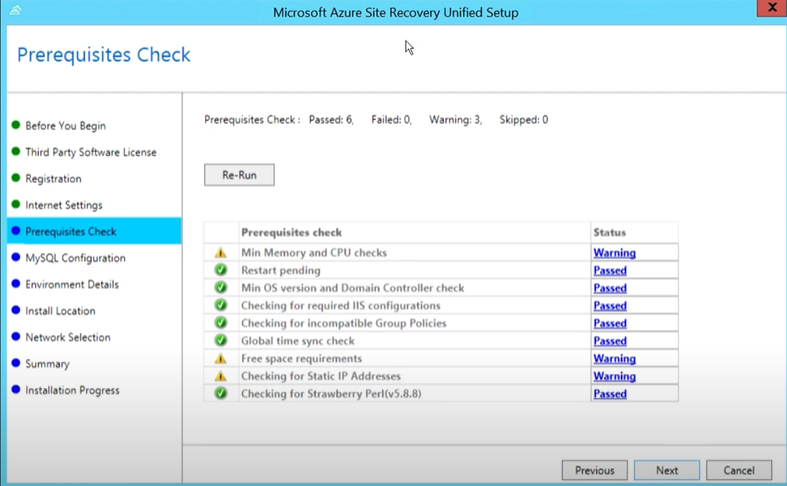Click the blue bullet next to Installation Progress
The width and height of the screenshot is (787, 486).
(16, 389)
